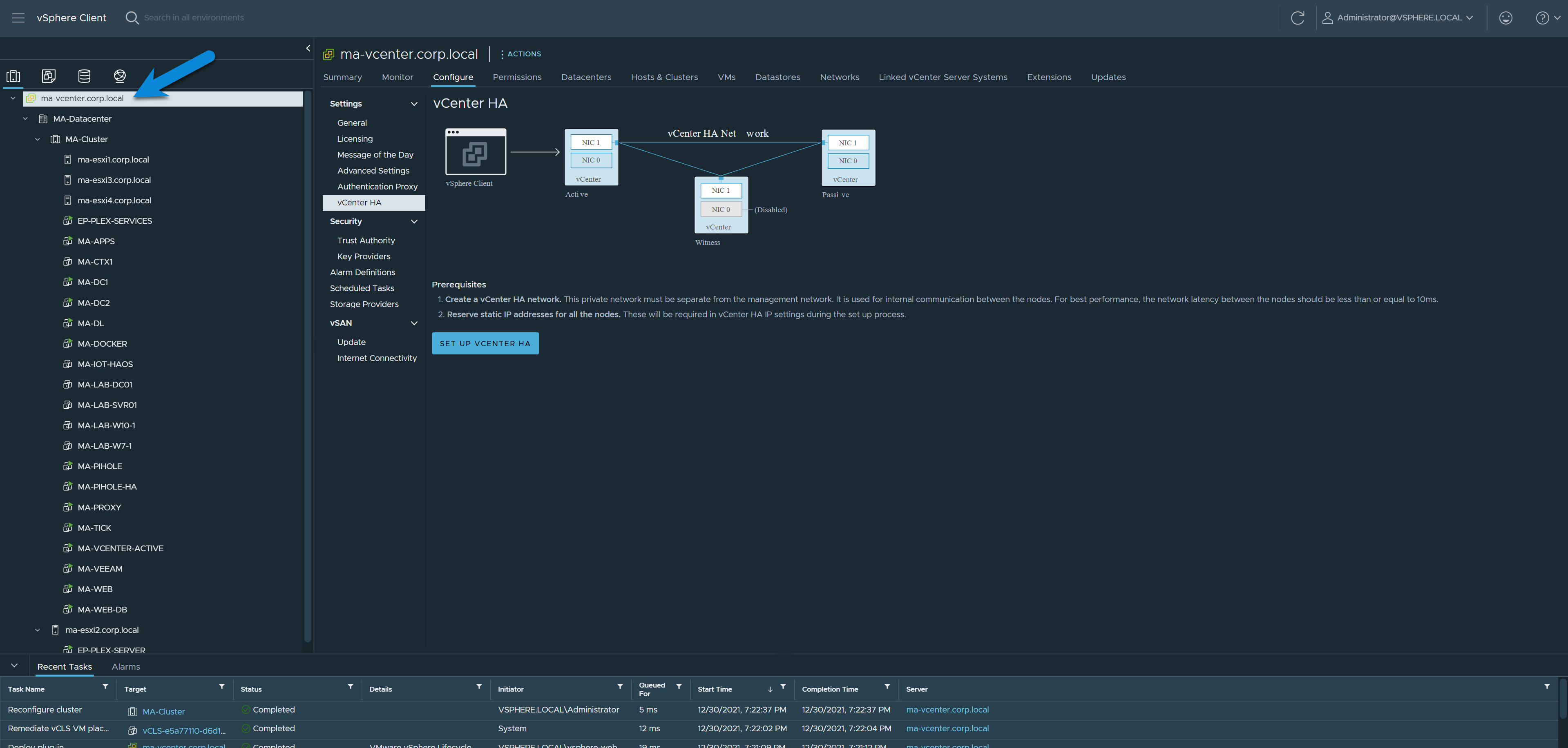Select Internet Connectivity under vSAN
This screenshot has height=748, width=1568.
click(x=377, y=358)
